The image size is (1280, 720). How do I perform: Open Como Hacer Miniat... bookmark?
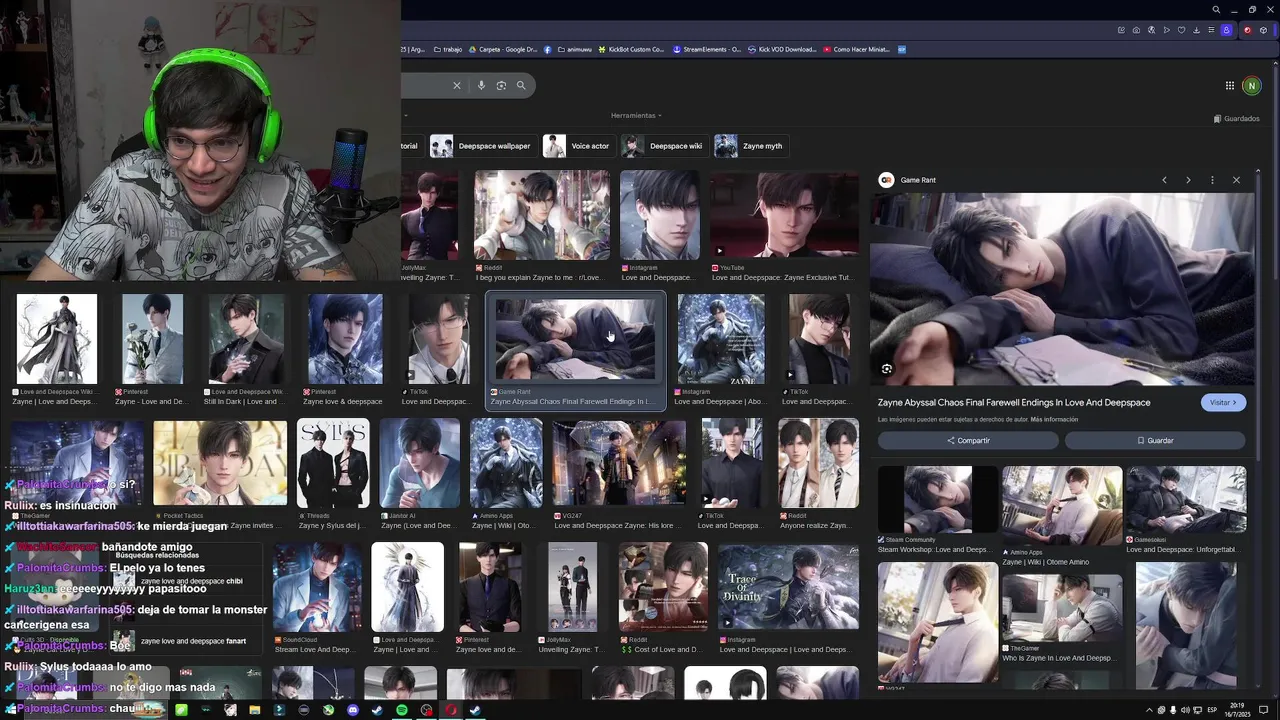point(857,49)
